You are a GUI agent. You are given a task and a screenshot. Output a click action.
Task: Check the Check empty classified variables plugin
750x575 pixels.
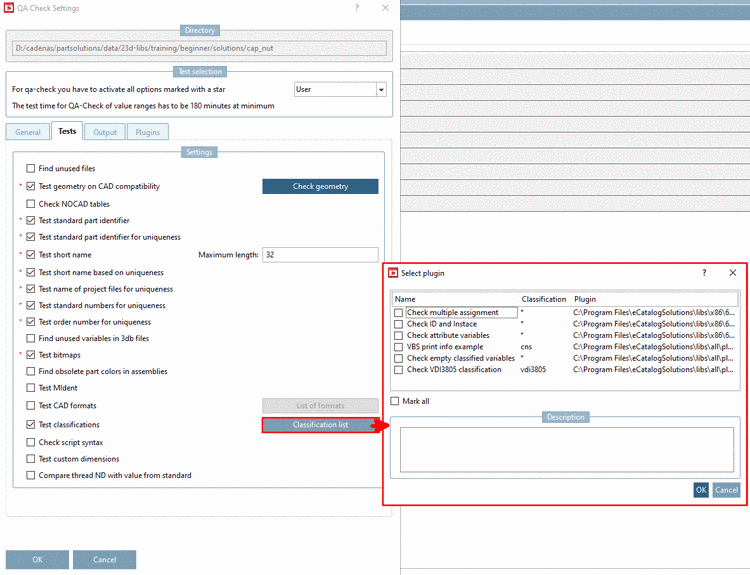[x=398, y=358]
